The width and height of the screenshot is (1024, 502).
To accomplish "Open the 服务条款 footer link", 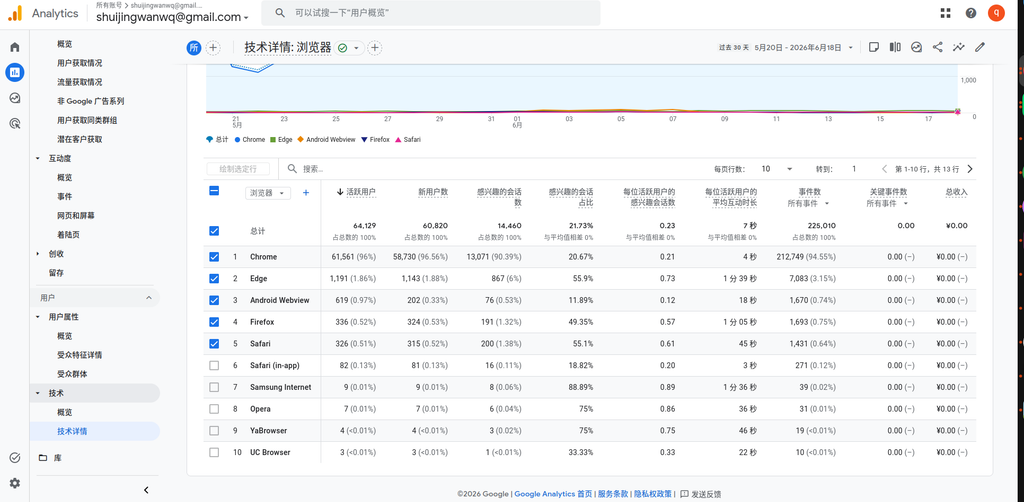I will (x=613, y=494).
